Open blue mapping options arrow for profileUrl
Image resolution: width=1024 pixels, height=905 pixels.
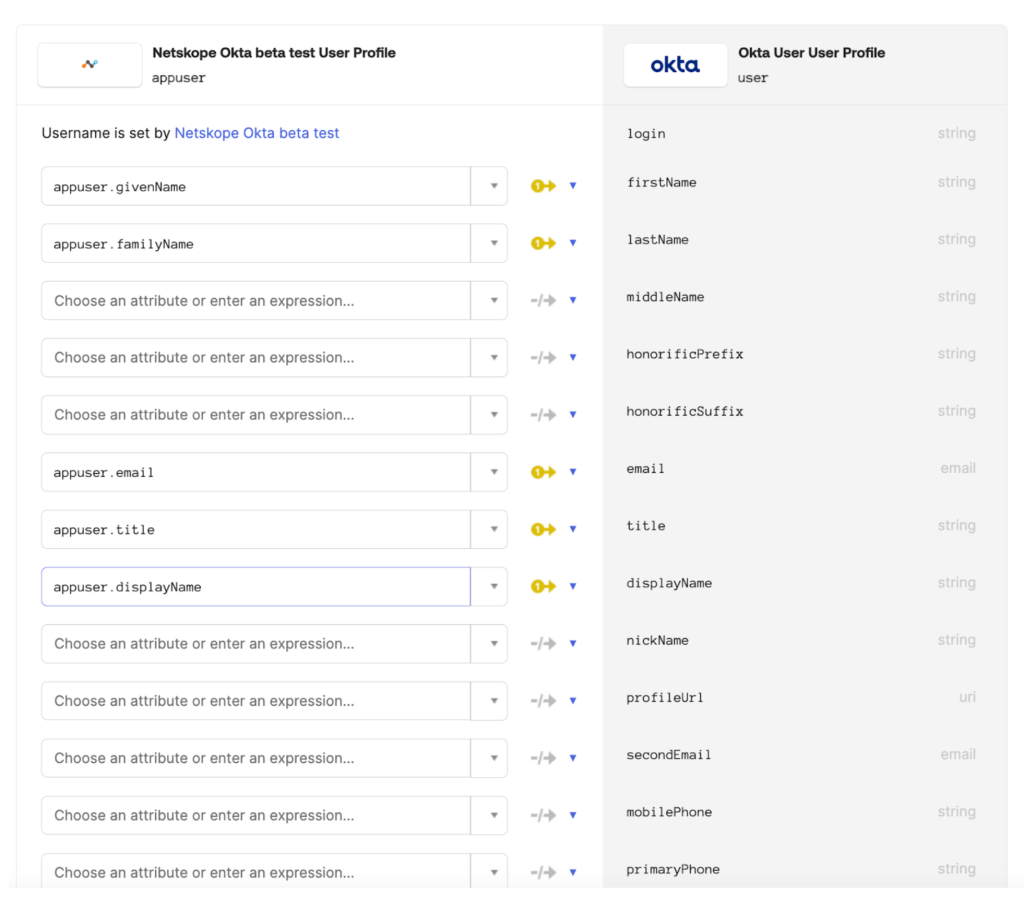pos(573,701)
